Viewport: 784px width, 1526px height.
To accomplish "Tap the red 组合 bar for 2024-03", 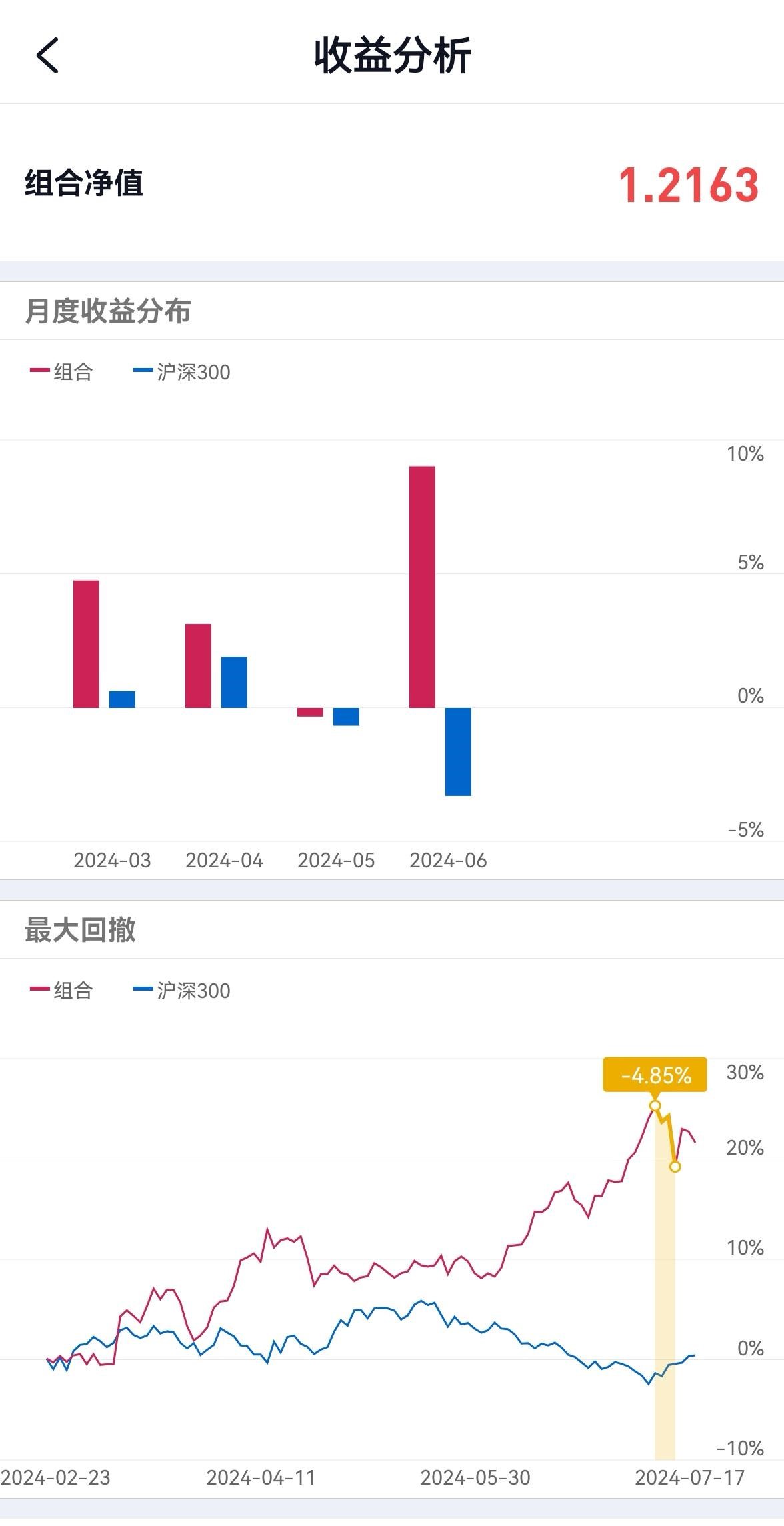I will click(x=86, y=643).
